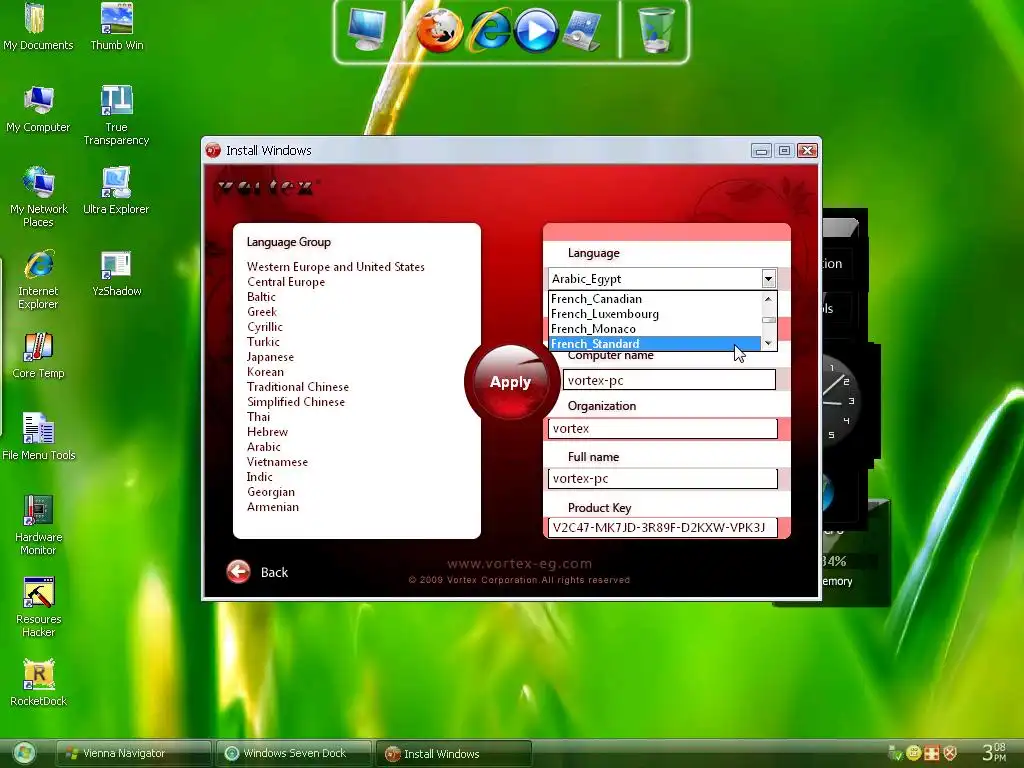Launch RocketDock desktop shortcut
The width and height of the screenshot is (1024, 768).
click(x=38, y=683)
